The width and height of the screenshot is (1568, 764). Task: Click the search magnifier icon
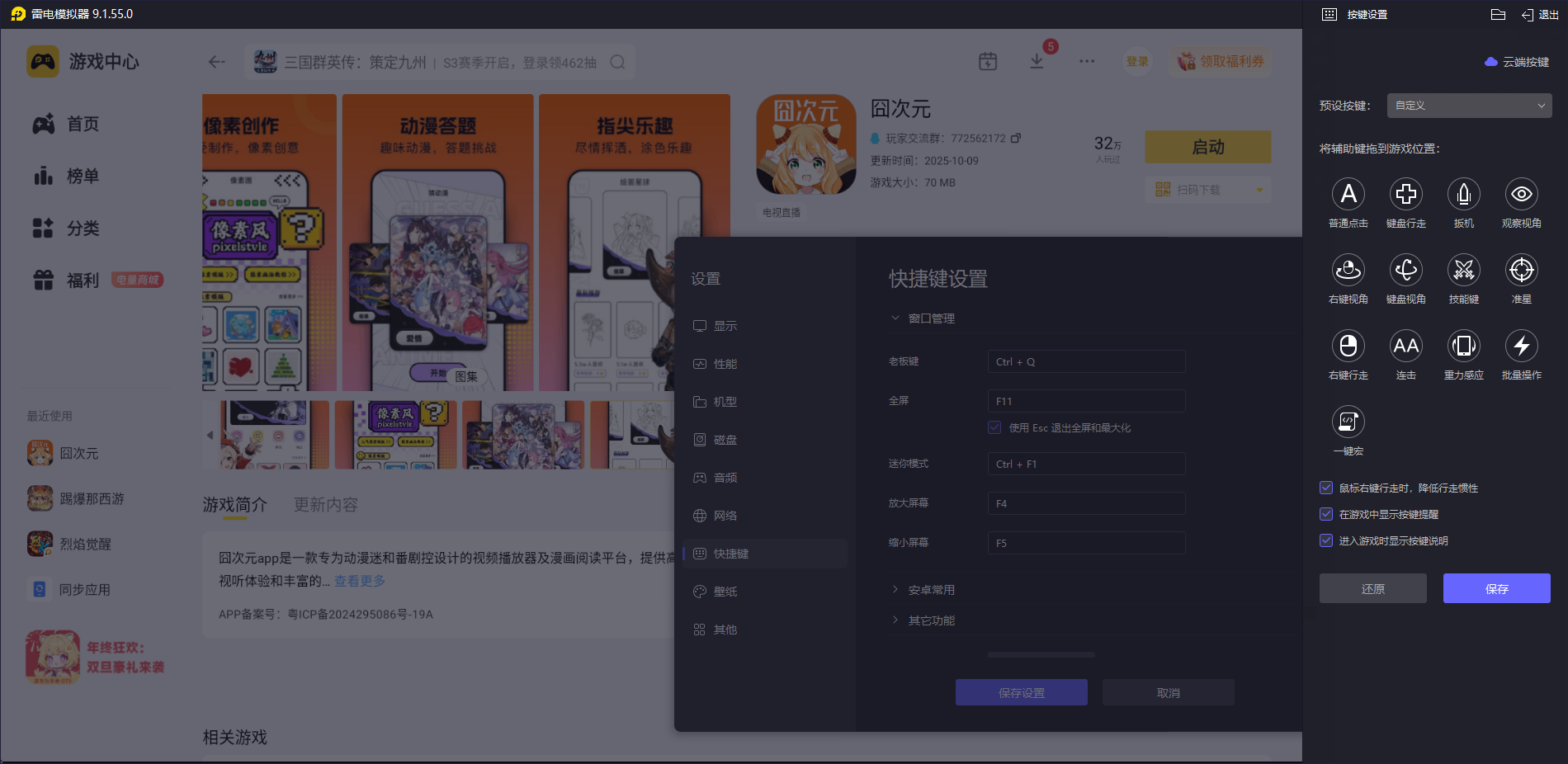click(617, 62)
